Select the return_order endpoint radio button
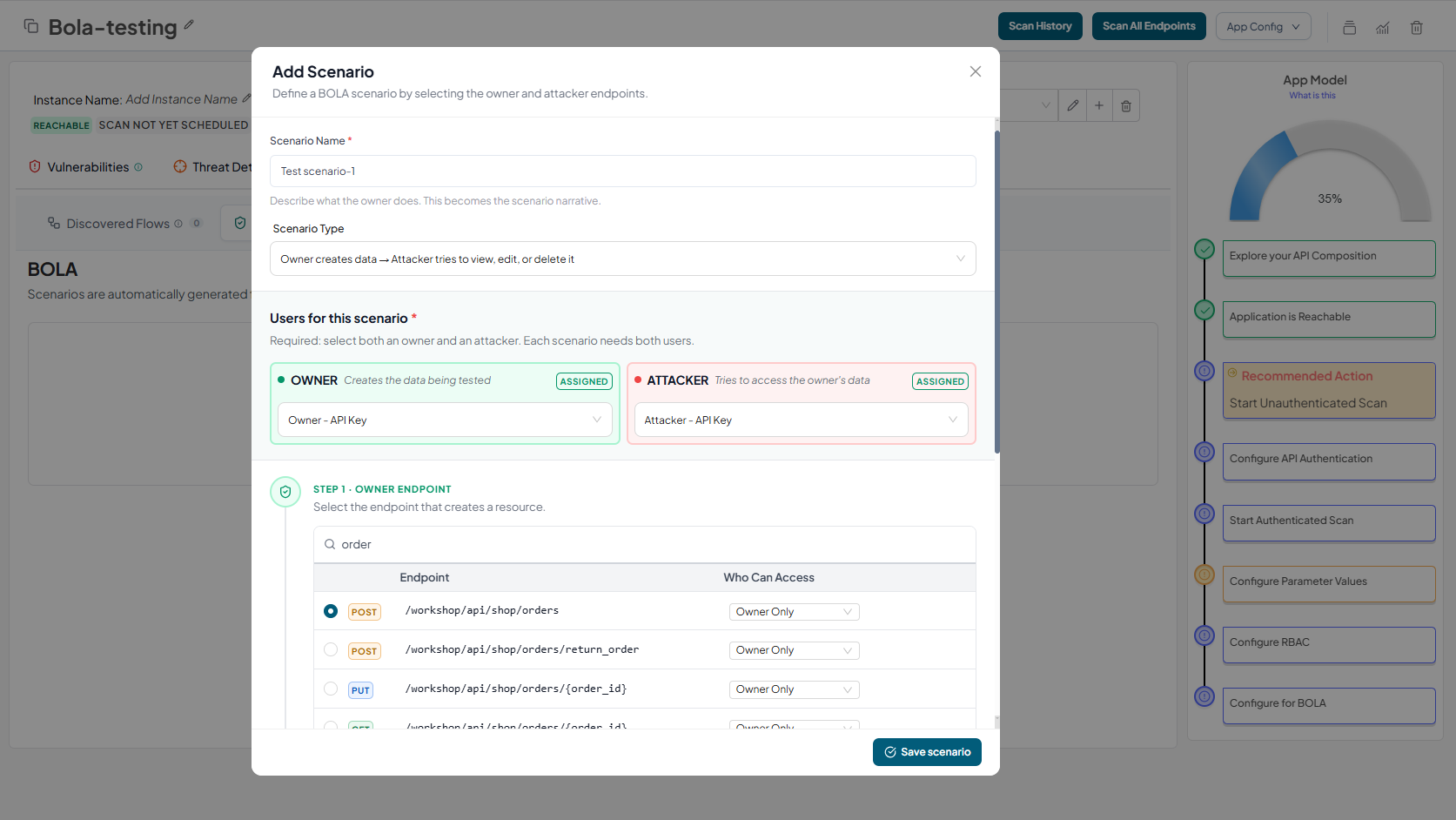Viewport: 1456px width, 820px height. [331, 649]
